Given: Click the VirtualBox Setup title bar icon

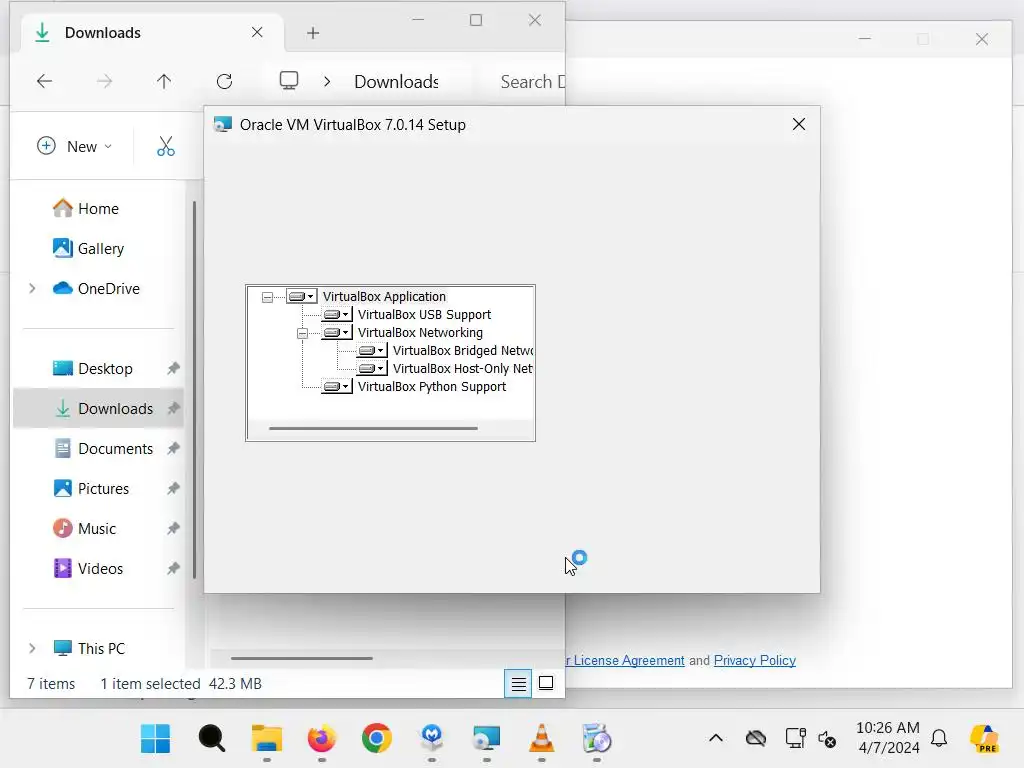Looking at the screenshot, I should [223, 124].
